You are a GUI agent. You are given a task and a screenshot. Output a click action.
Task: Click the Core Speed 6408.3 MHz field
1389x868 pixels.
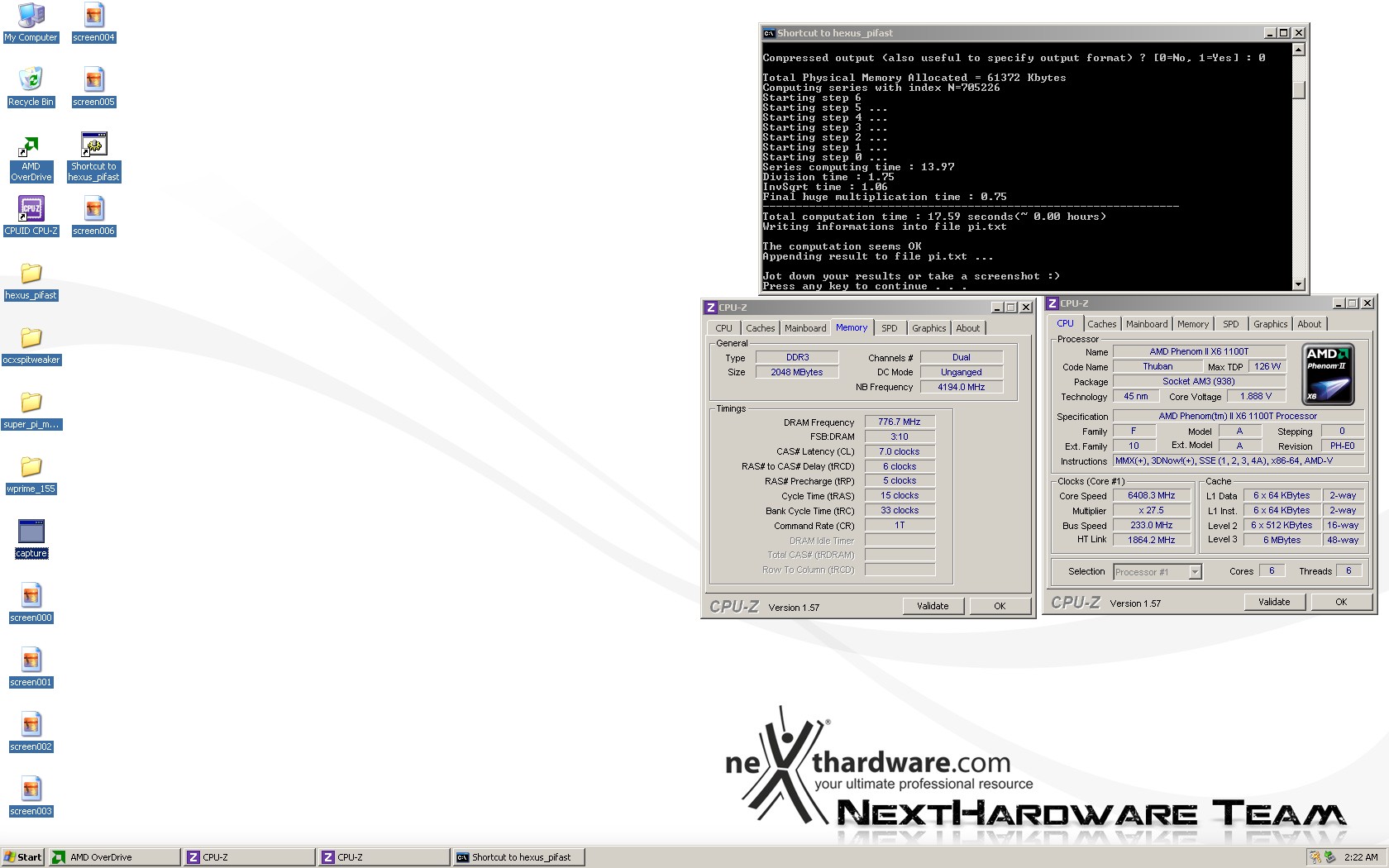tap(1151, 496)
